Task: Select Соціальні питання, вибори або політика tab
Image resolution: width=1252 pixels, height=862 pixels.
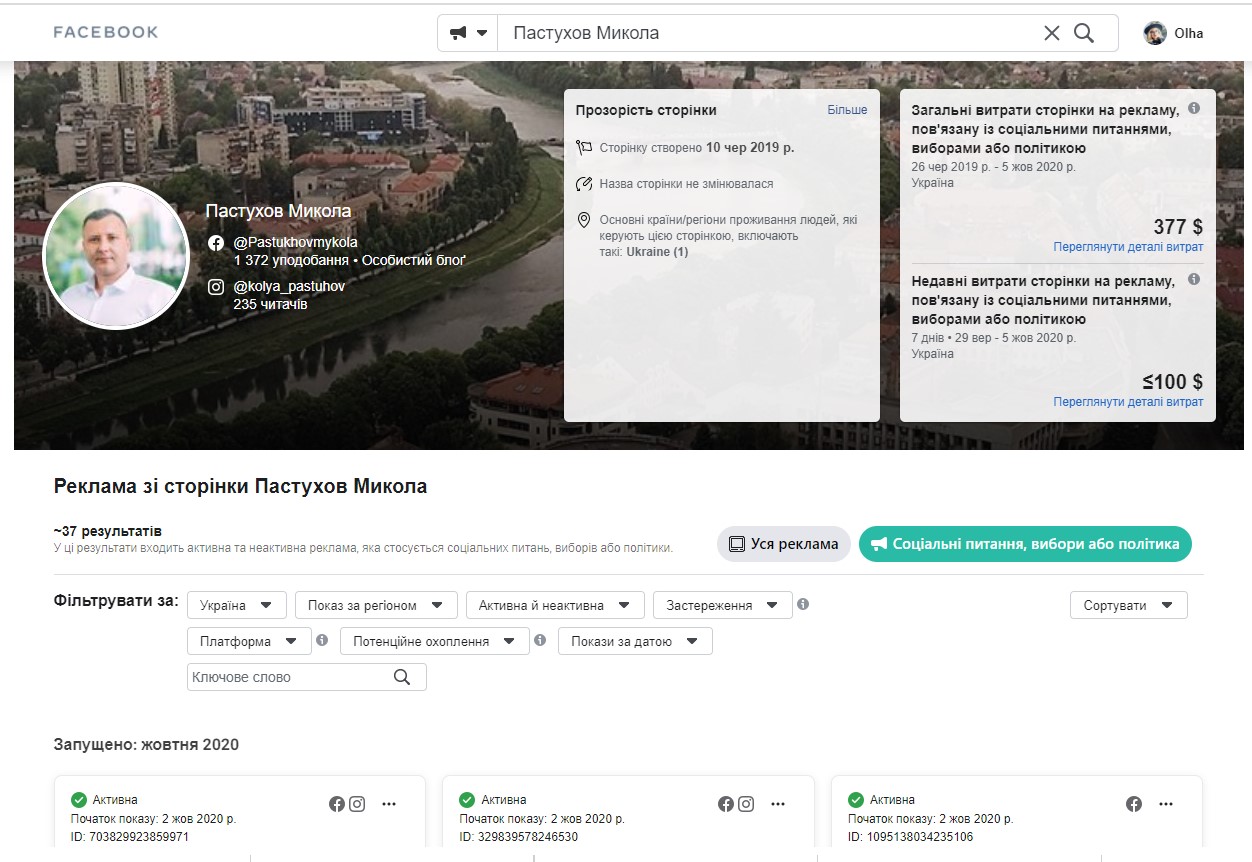Action: tap(1025, 544)
